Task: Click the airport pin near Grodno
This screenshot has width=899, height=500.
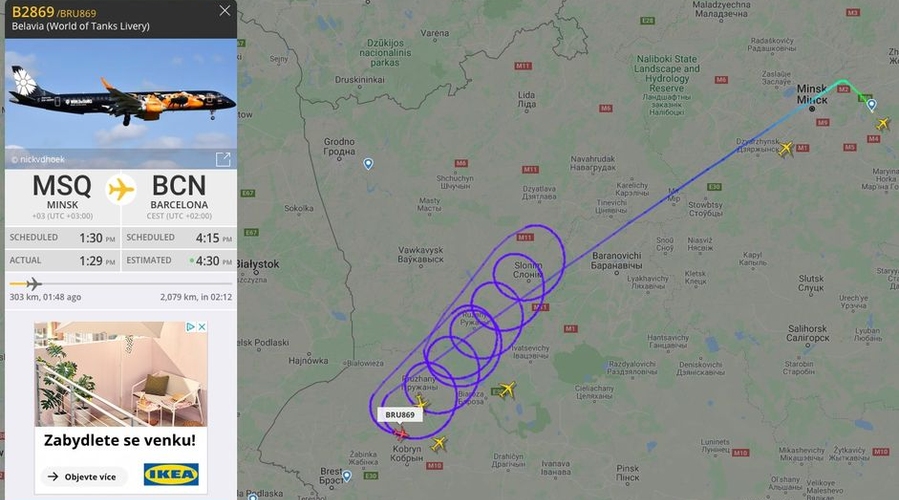Action: [368, 164]
